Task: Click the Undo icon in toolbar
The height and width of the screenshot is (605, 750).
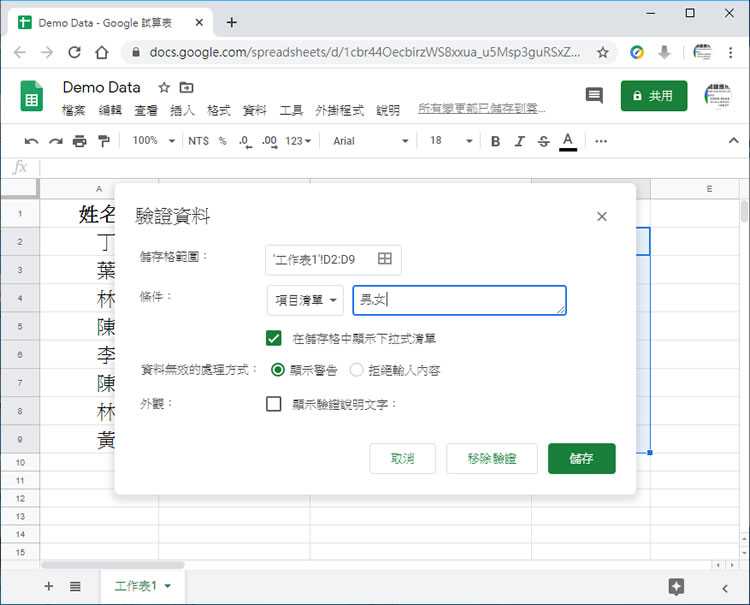Action: point(31,141)
